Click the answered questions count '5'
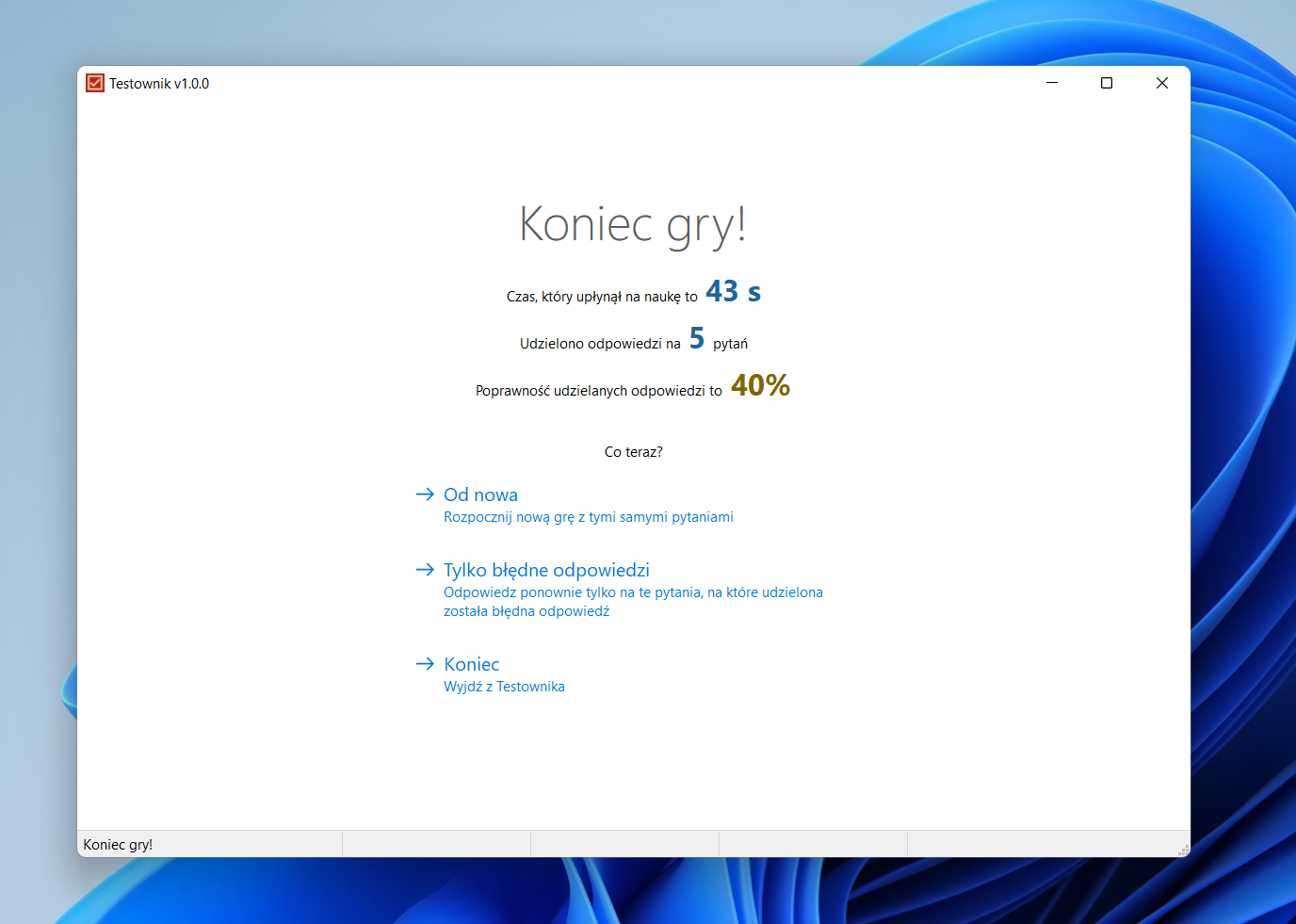Screen dimensions: 1296x924 coord(697,338)
